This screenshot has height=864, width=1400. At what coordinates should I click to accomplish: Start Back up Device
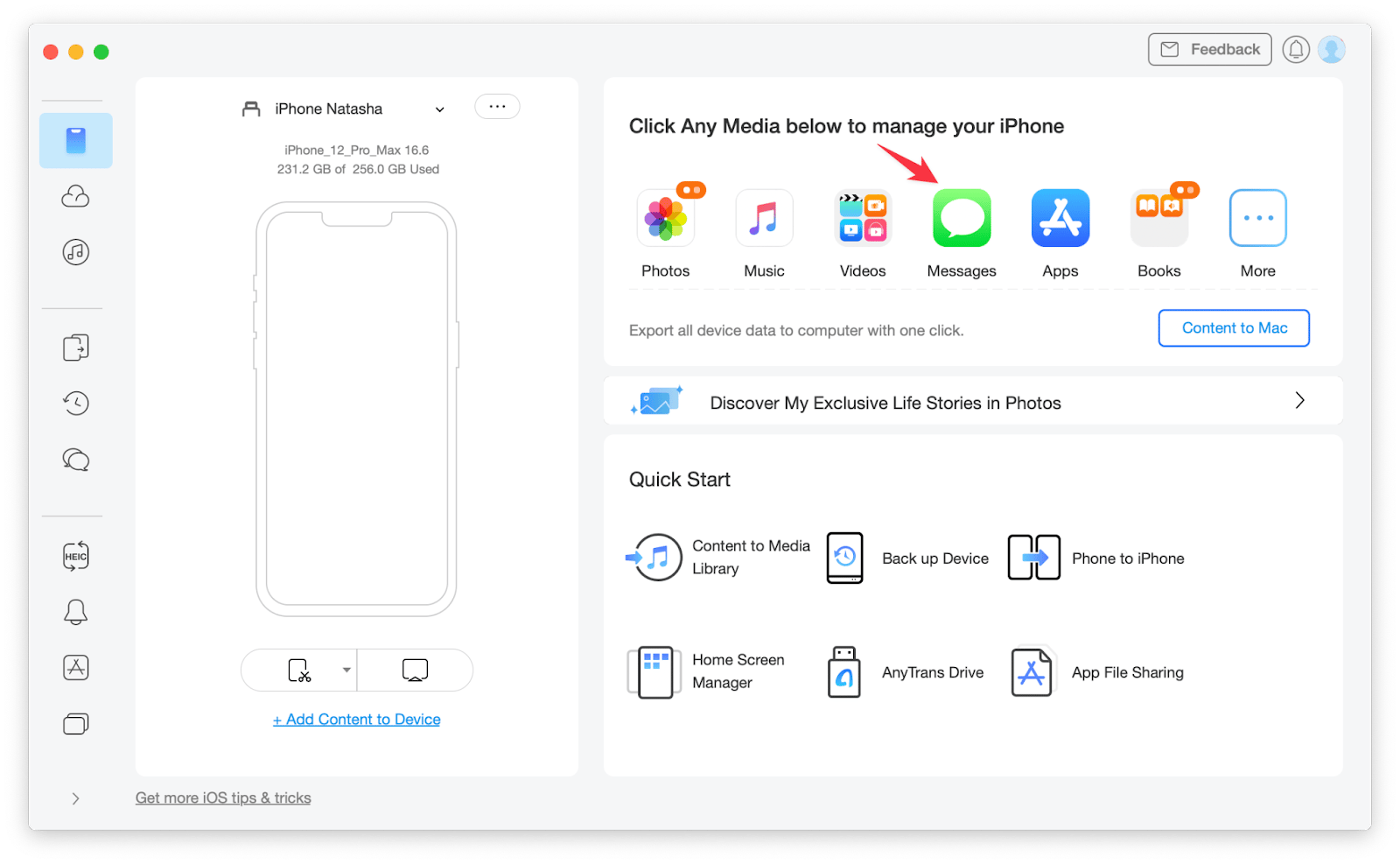coord(907,558)
